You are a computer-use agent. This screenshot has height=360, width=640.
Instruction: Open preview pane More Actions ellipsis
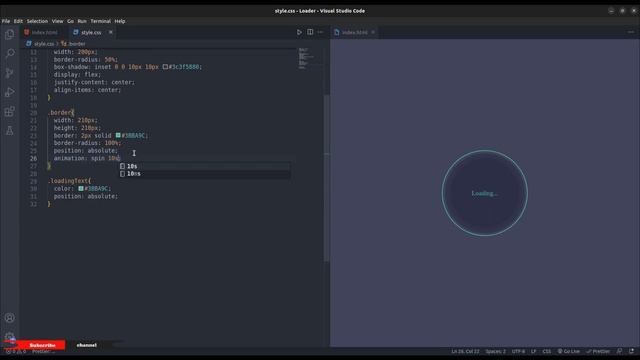(x=631, y=32)
